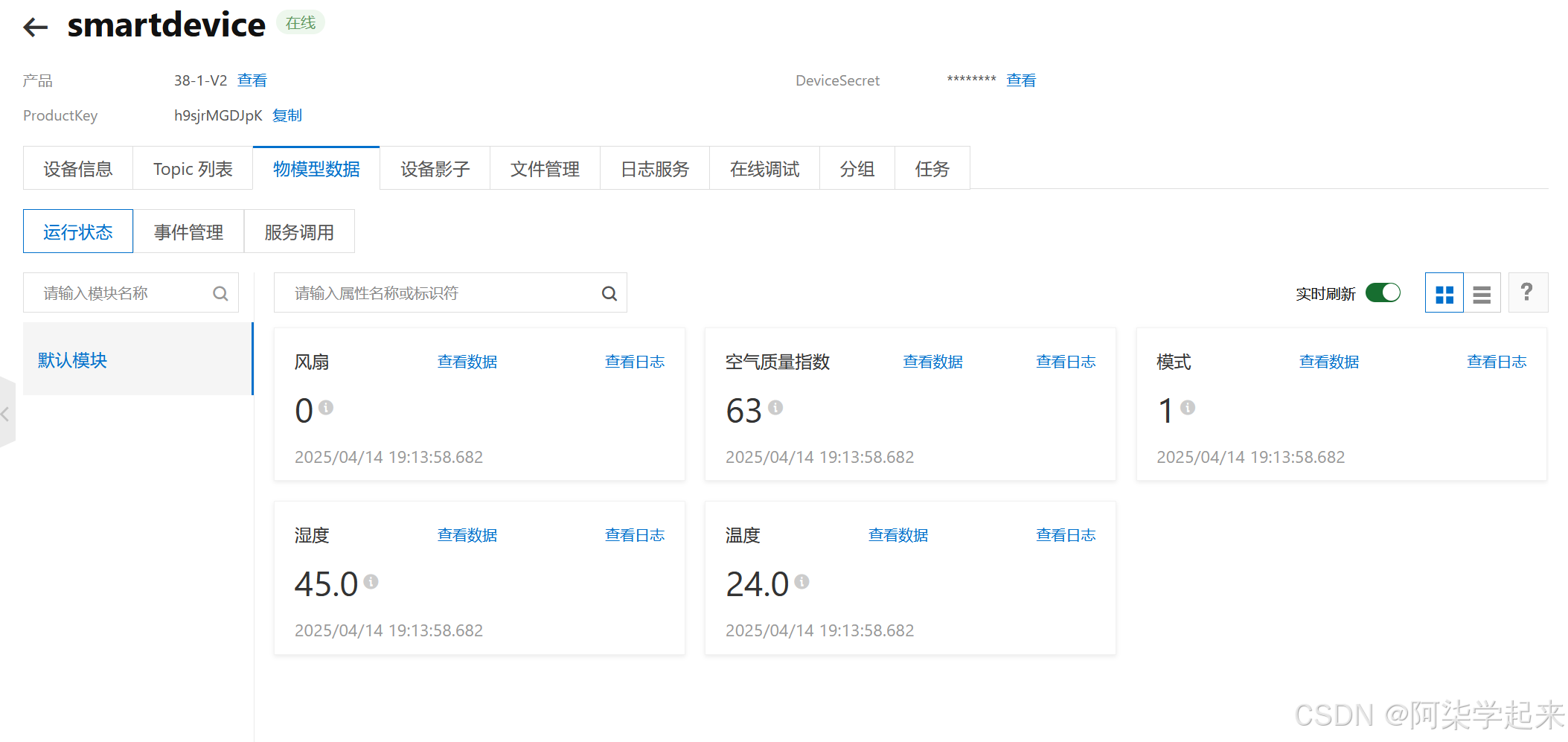Image resolution: width=1568 pixels, height=742 pixels.
Task: Open the 在线调试 tab
Action: click(x=764, y=169)
